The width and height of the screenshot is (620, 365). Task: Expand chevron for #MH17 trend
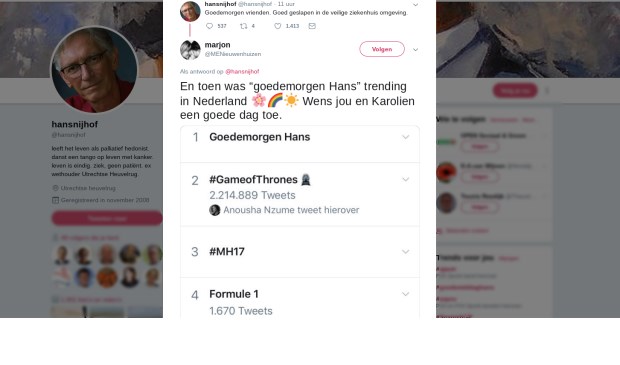pyautogui.click(x=405, y=252)
